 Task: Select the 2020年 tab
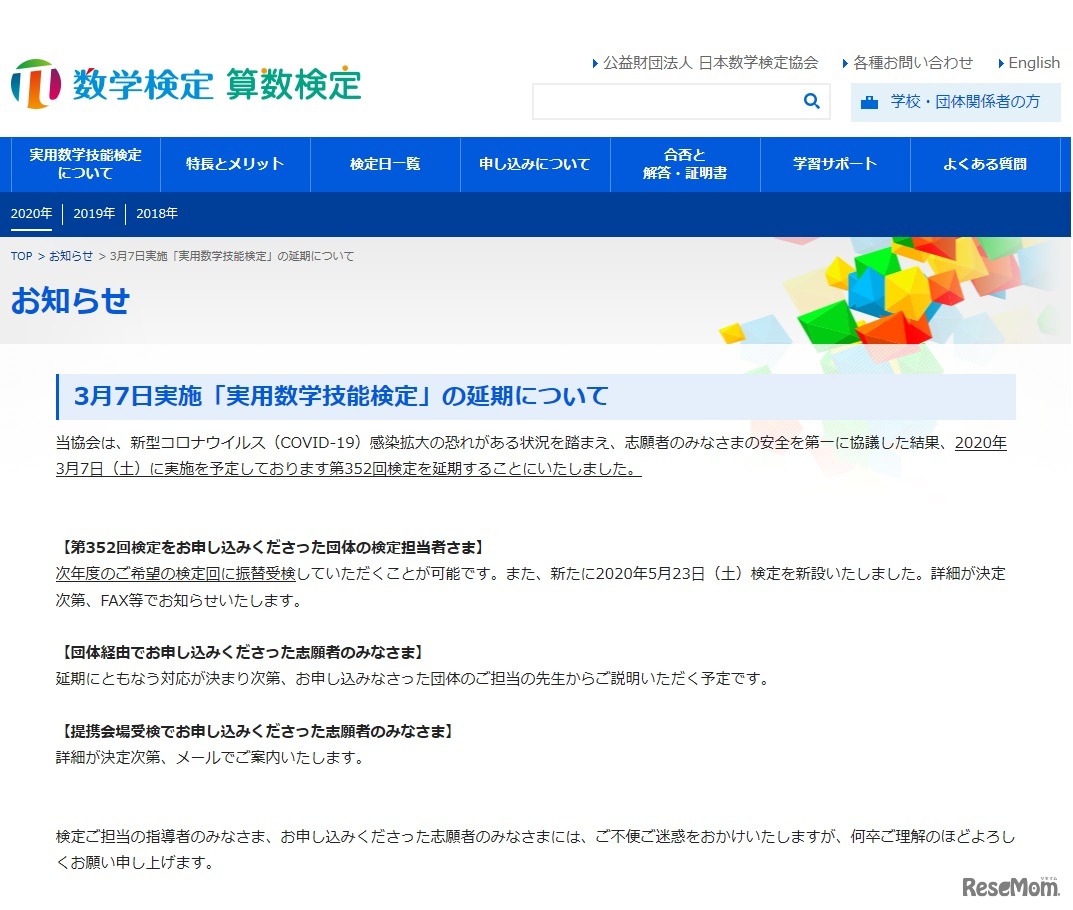point(32,213)
